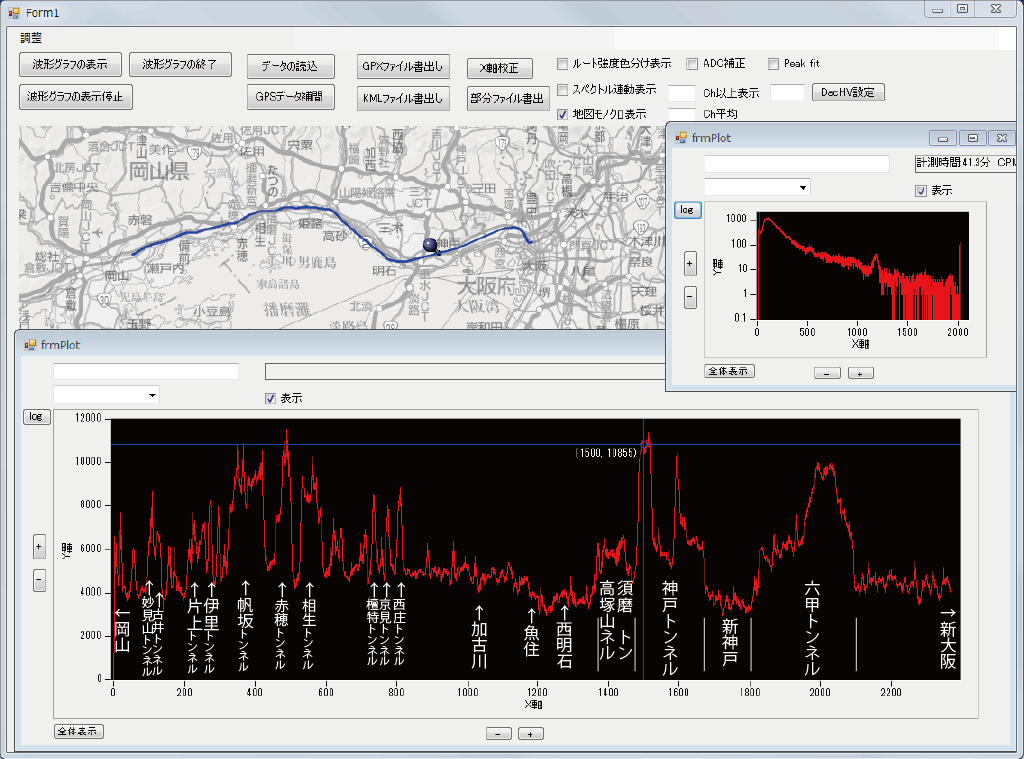Click KMLファイル書出し button
1024x759 pixels.
tap(403, 99)
